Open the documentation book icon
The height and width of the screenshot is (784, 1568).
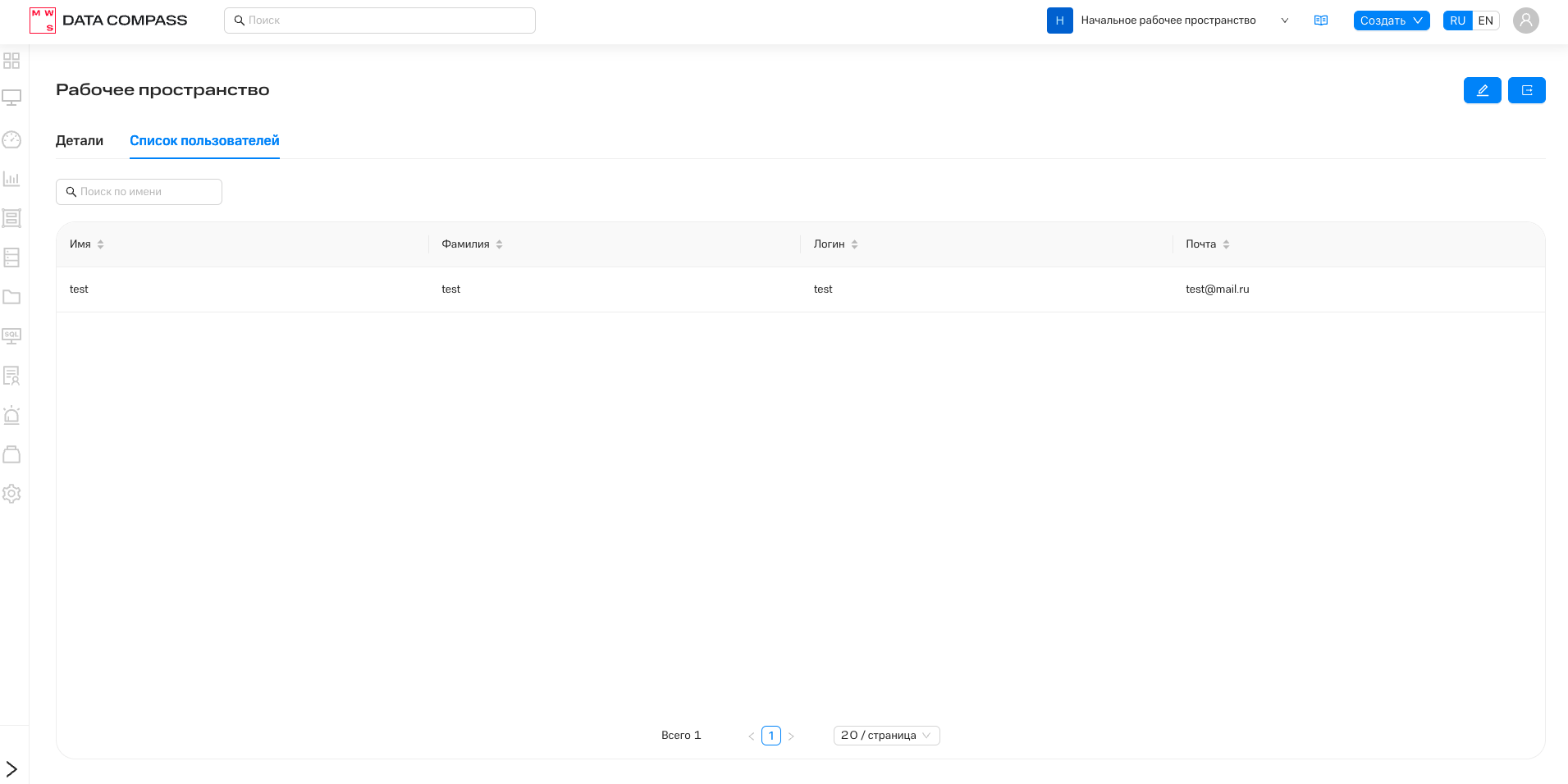click(x=1320, y=21)
